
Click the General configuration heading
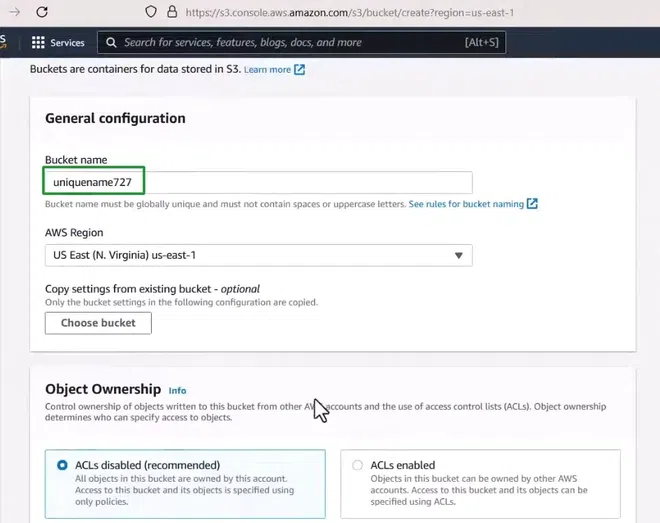[115, 118]
